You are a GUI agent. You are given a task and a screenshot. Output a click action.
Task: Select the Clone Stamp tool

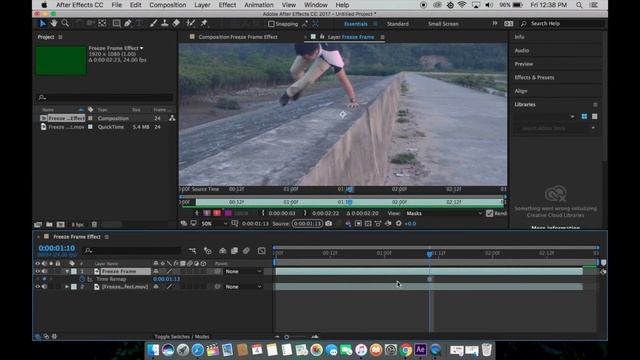point(164,23)
